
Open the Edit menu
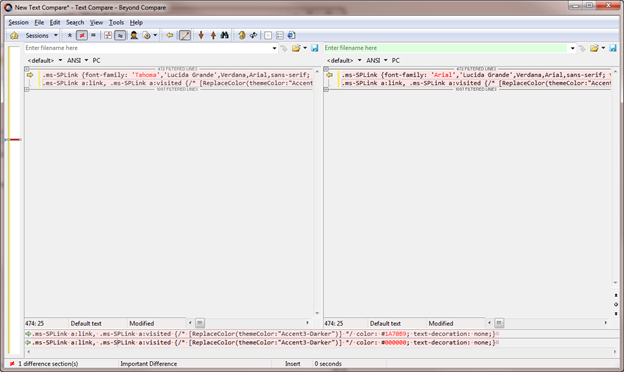coord(55,22)
